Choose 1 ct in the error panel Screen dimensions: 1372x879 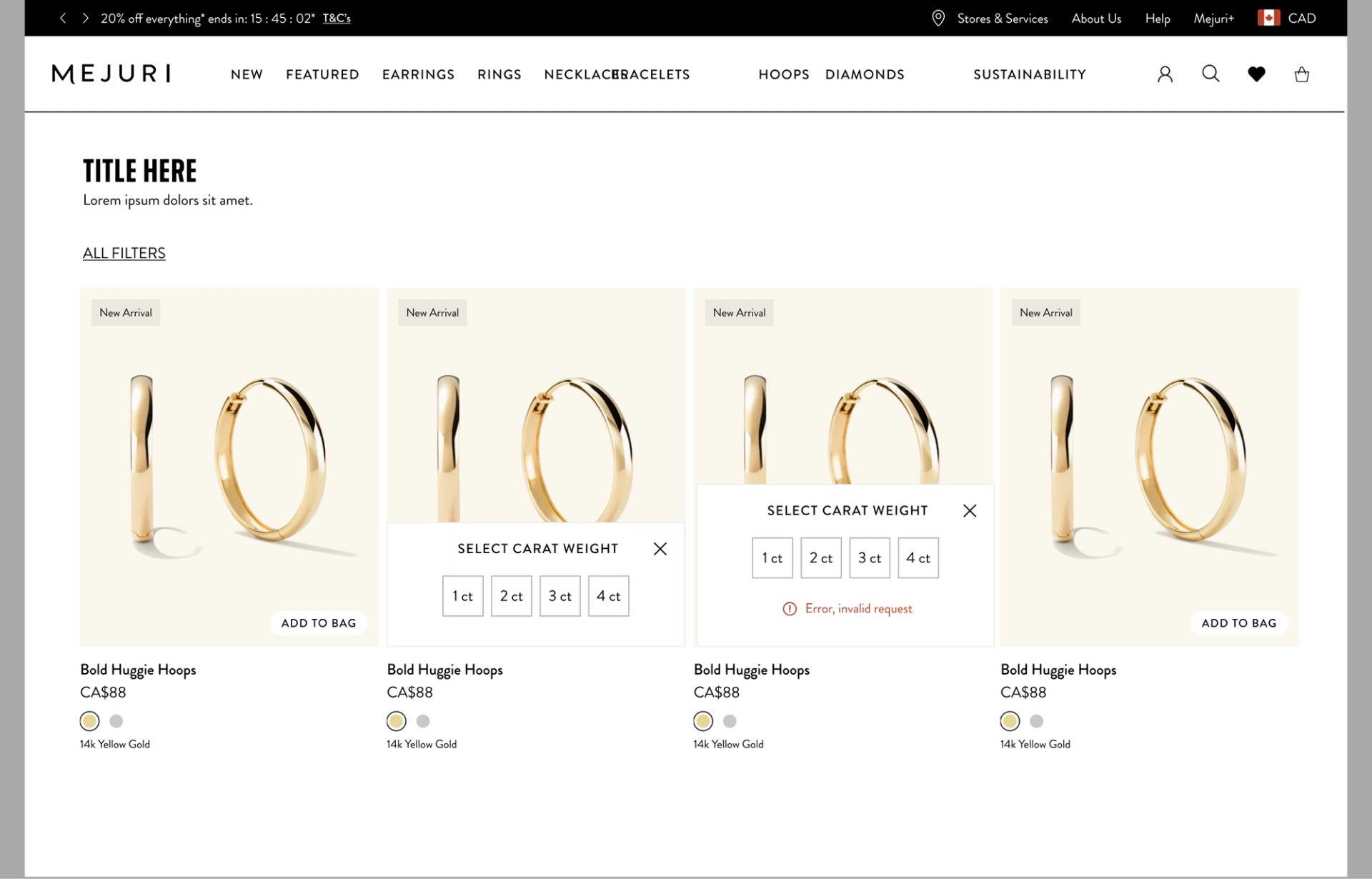click(772, 558)
